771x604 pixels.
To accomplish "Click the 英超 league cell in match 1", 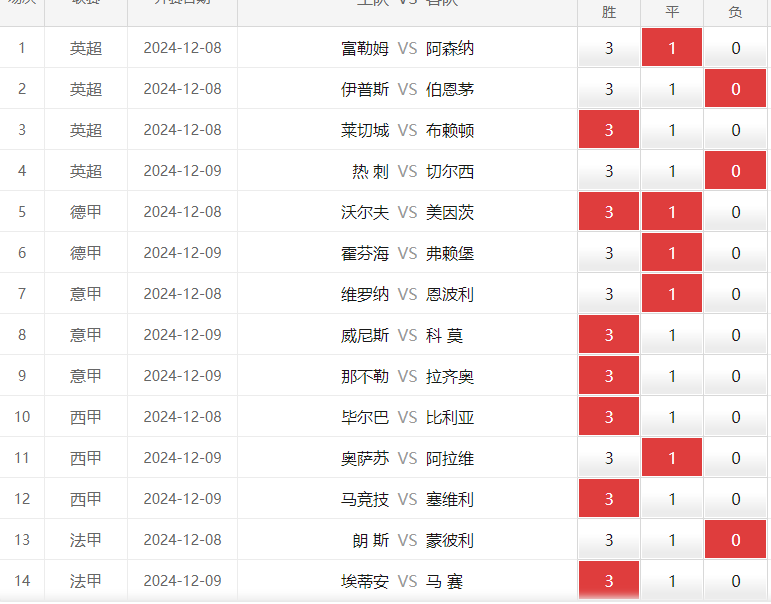I will 86,48.
